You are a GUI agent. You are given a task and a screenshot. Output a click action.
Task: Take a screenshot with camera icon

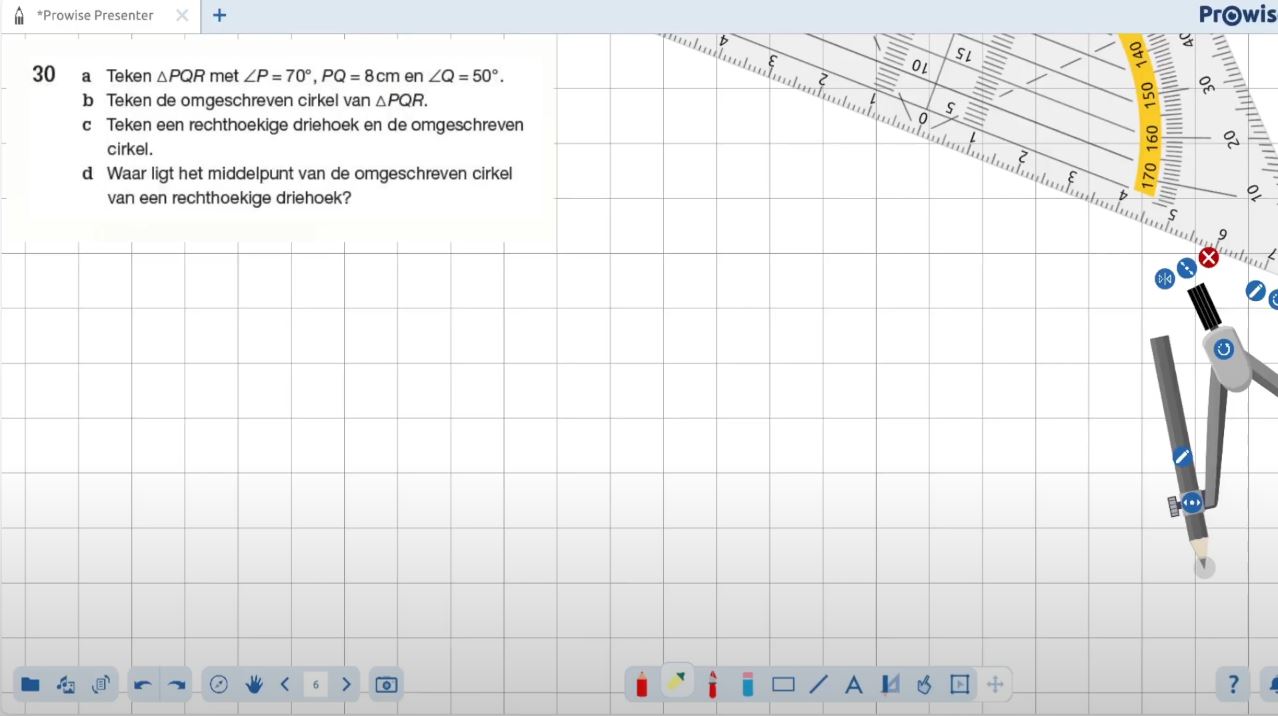[x=386, y=685]
